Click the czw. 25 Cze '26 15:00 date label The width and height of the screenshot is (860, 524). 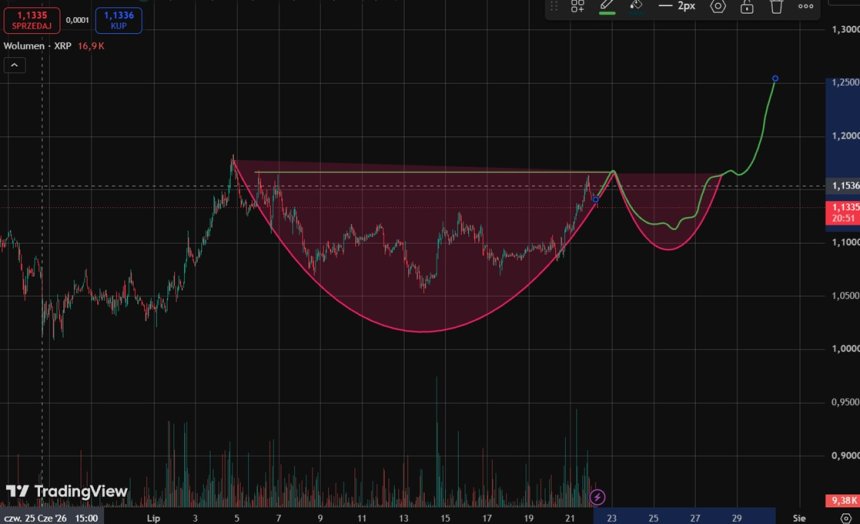52,518
